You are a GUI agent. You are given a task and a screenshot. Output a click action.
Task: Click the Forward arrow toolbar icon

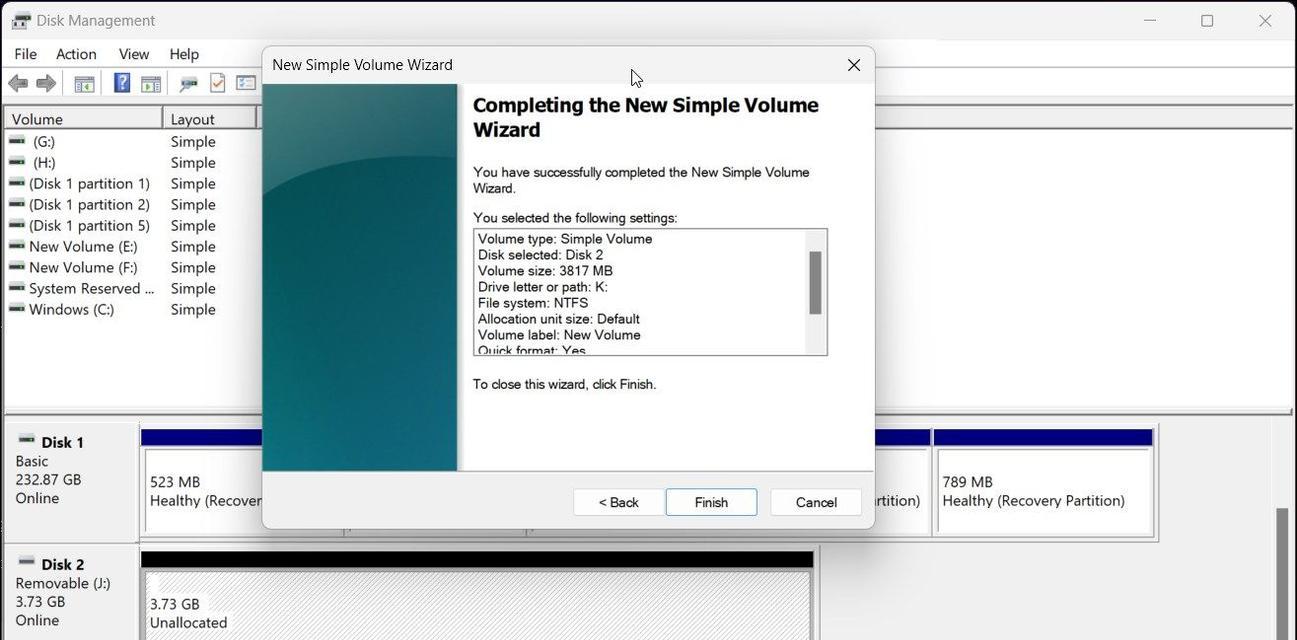pyautogui.click(x=46, y=84)
